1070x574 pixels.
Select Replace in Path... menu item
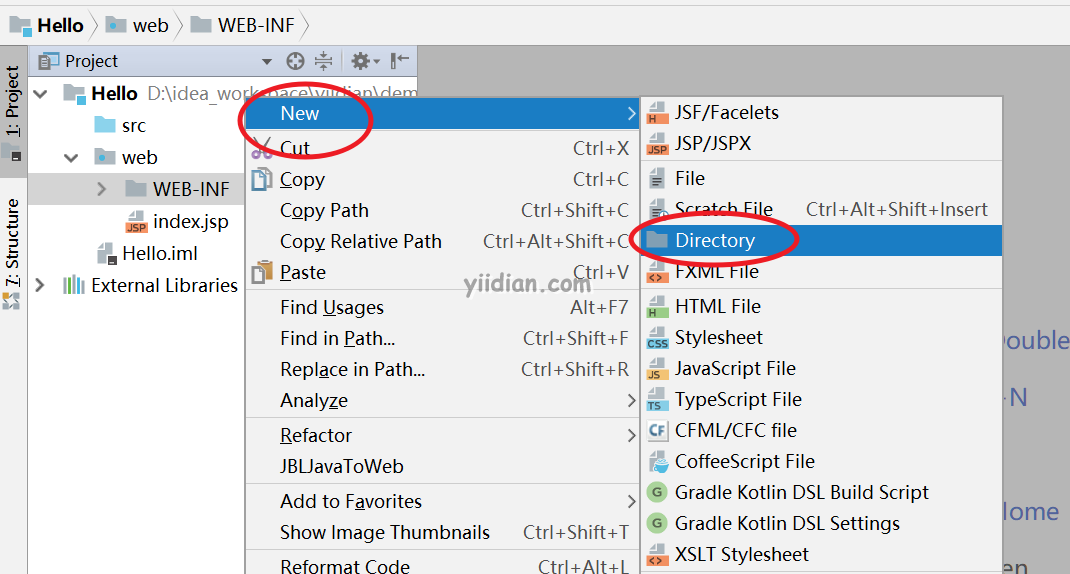click(442, 369)
